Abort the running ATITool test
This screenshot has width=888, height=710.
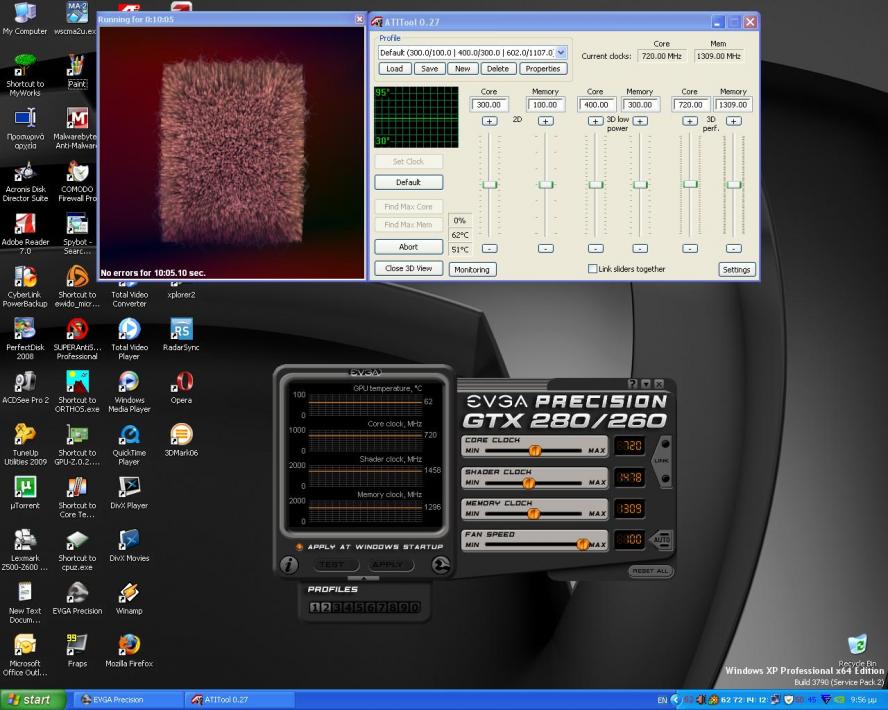pyautogui.click(x=408, y=247)
